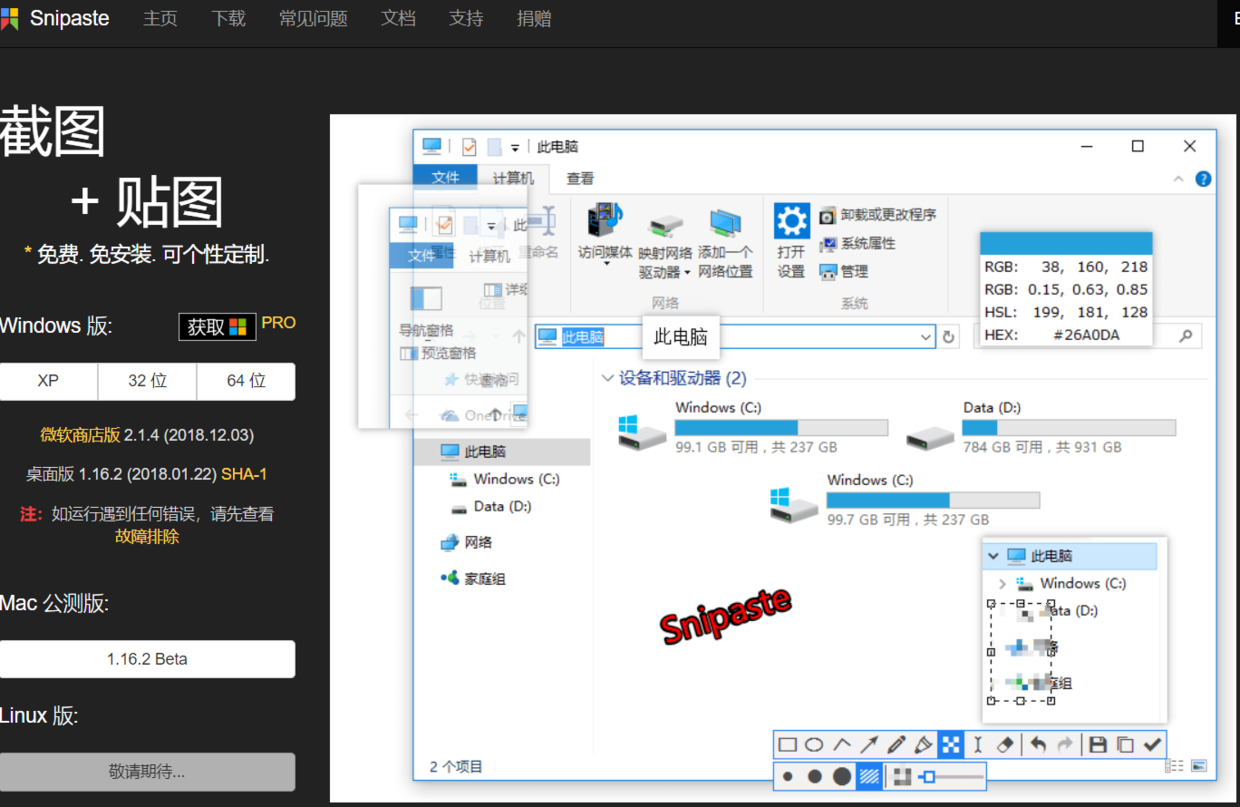
Task: Select the polyline tool in the Snipaste toolbar
Action: click(x=842, y=744)
